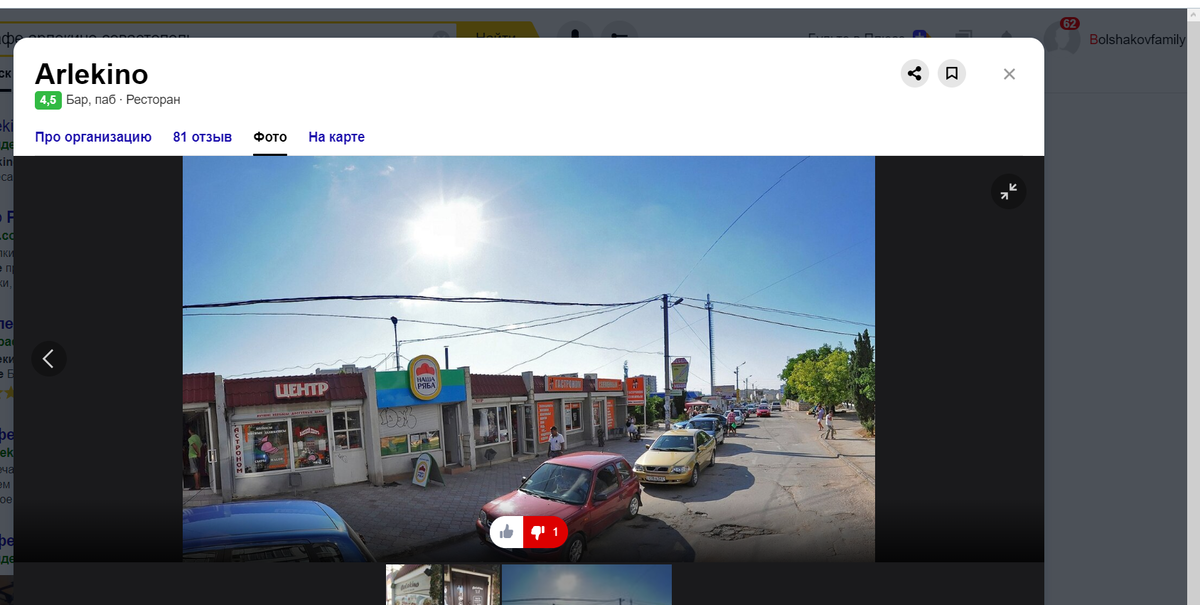Click the Arlekino title heading

[91, 73]
